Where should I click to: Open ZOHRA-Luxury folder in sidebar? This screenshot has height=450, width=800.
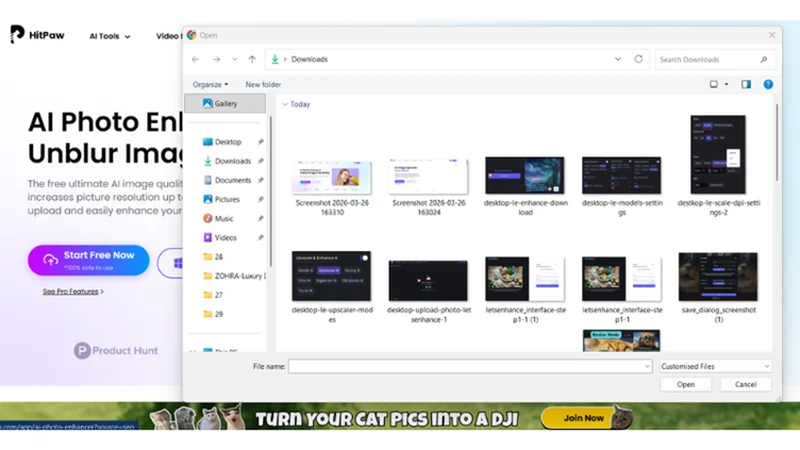pyautogui.click(x=234, y=276)
